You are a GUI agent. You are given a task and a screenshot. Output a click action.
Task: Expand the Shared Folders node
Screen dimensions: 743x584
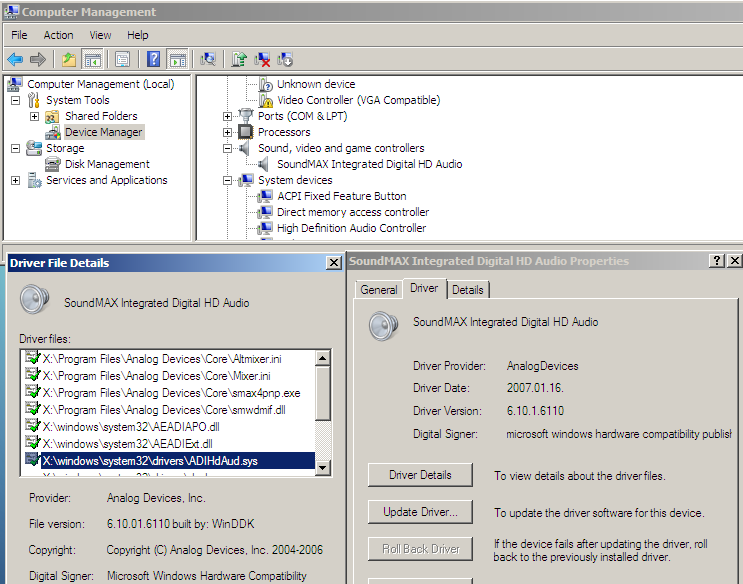click(x=34, y=116)
